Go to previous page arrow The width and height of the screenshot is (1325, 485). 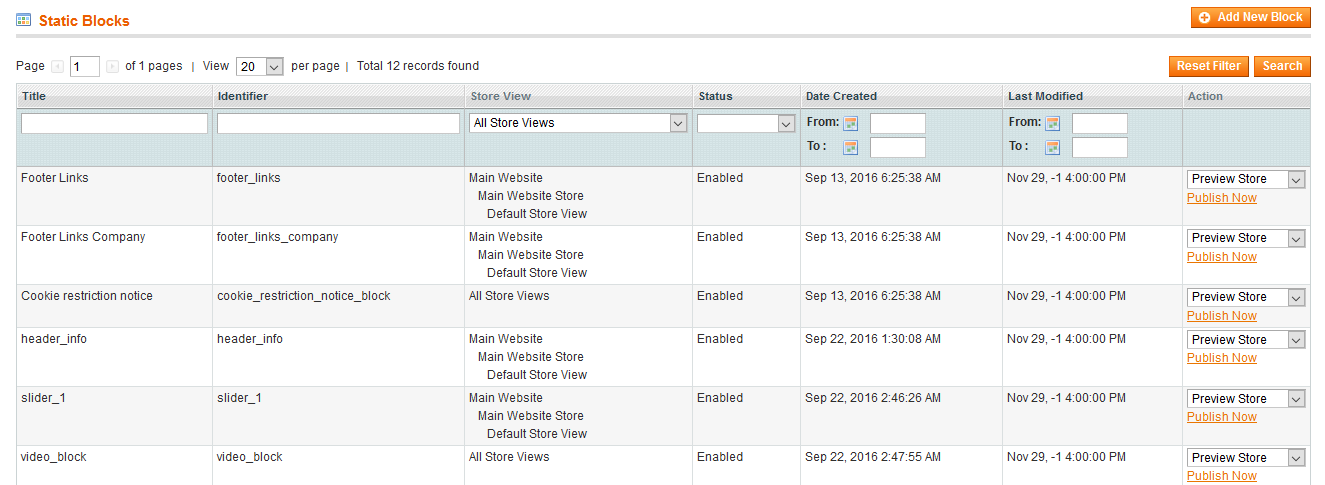[x=58, y=67]
